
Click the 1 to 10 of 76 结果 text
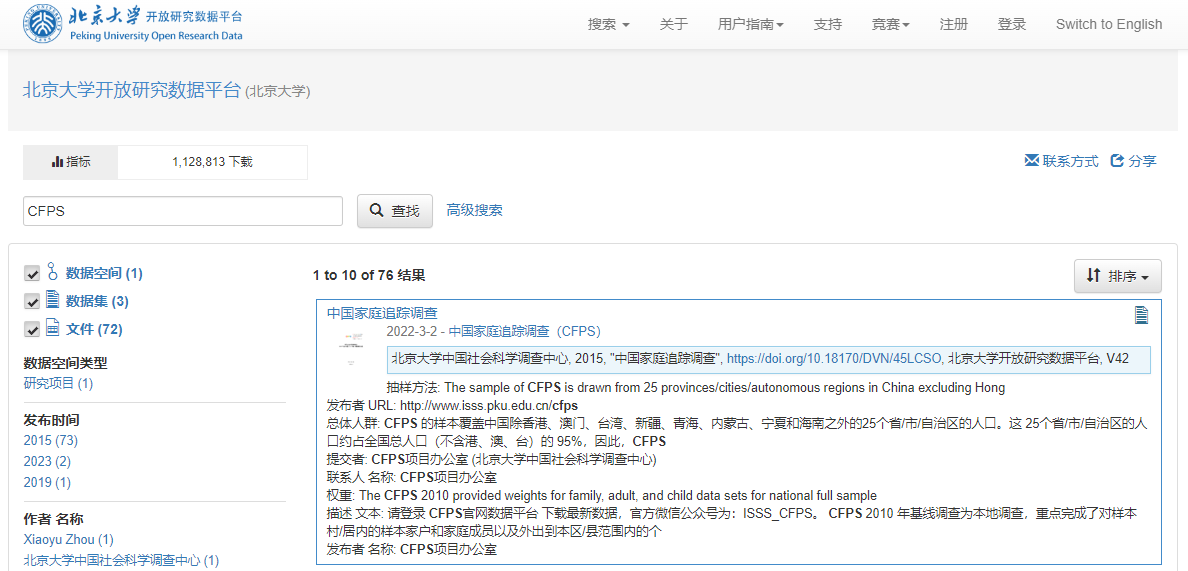369,276
